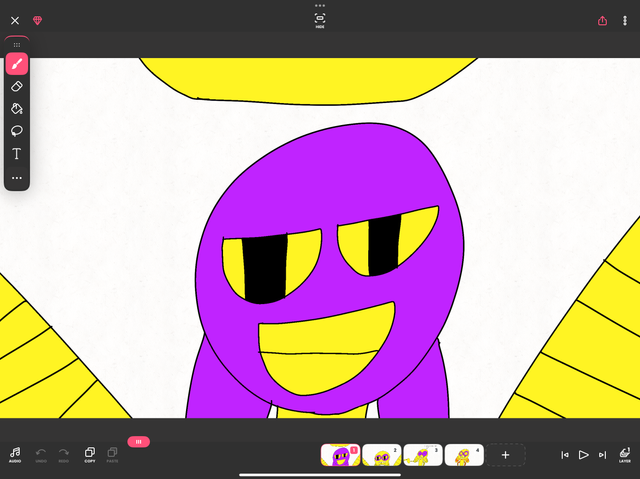Select the Eraser tool
The height and width of the screenshot is (479, 640).
[17, 87]
